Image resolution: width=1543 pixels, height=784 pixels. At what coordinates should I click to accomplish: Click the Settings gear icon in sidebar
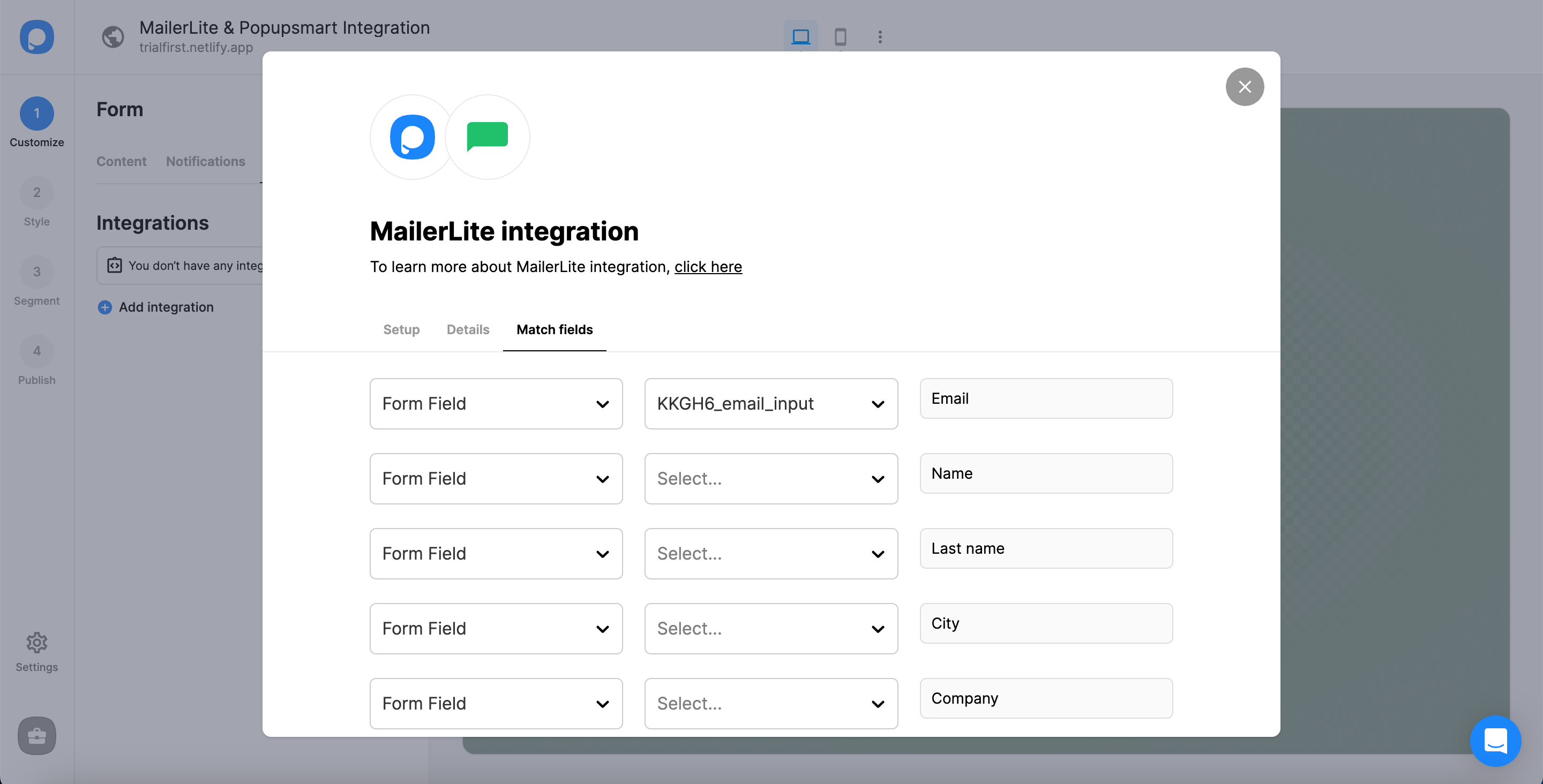pos(37,641)
